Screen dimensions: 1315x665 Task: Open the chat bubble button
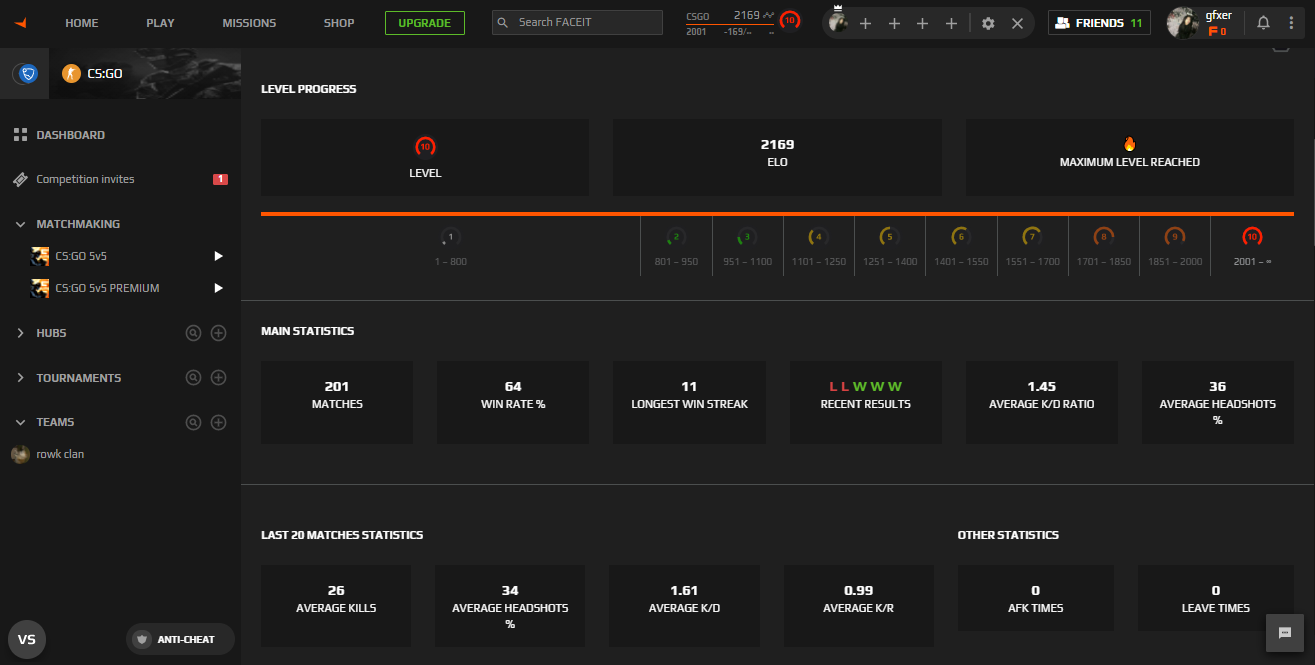tap(1285, 632)
